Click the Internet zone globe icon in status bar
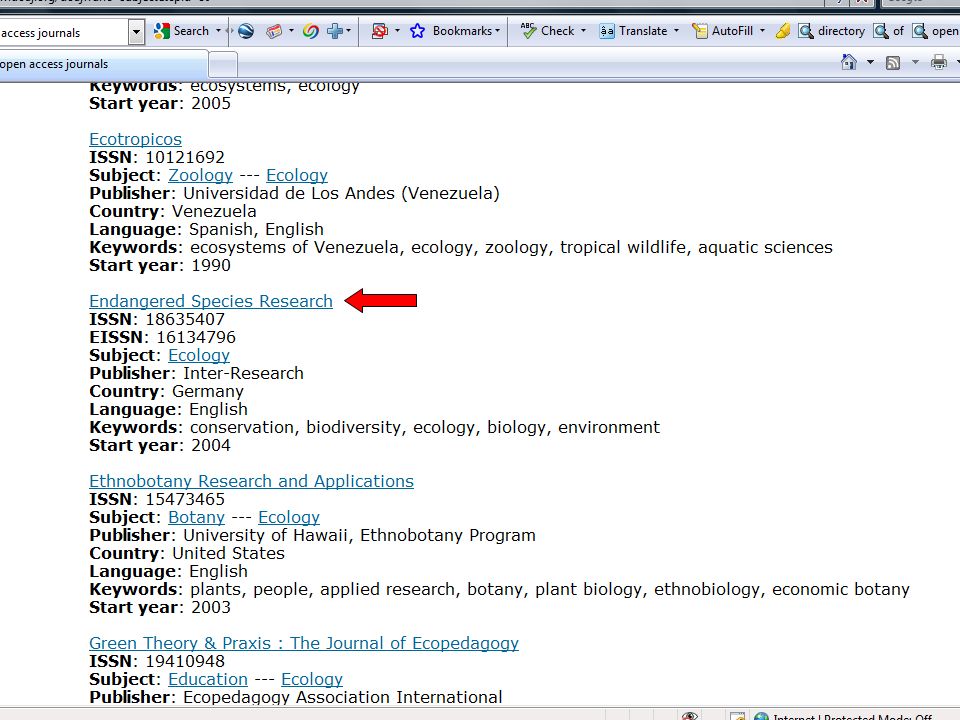The height and width of the screenshot is (720, 960). [761, 716]
